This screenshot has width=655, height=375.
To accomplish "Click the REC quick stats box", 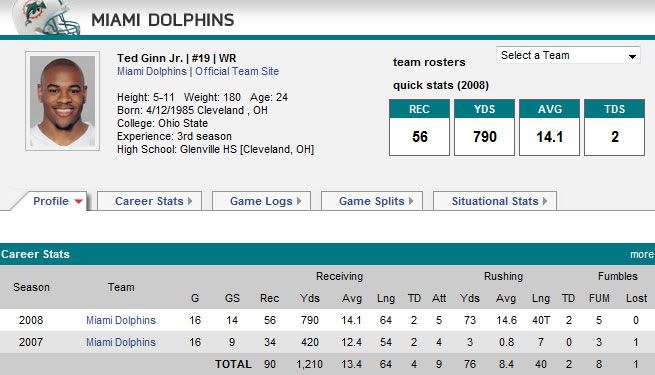I will pyautogui.click(x=419, y=127).
